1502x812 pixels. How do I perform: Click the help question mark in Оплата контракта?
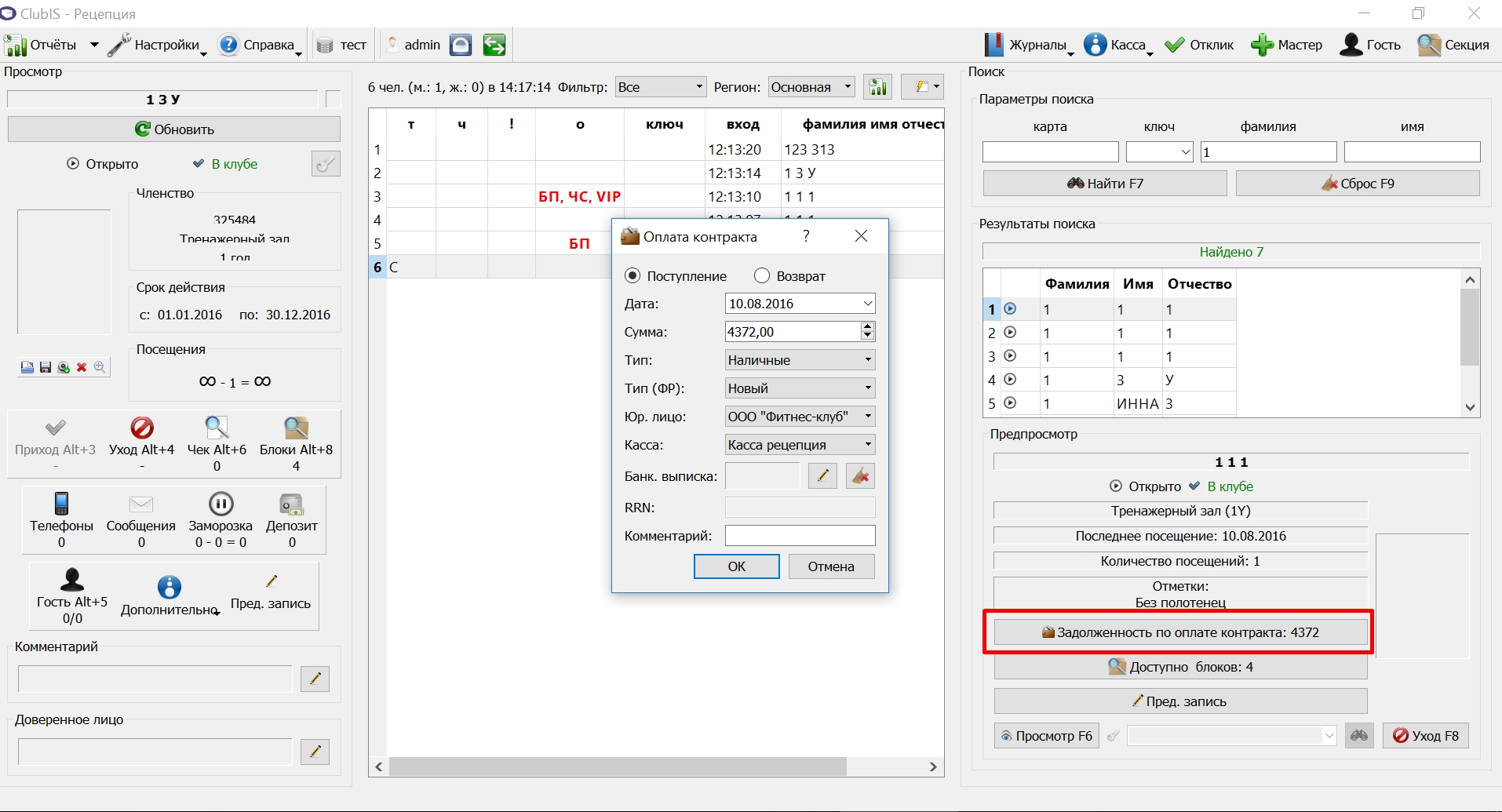pos(806,236)
